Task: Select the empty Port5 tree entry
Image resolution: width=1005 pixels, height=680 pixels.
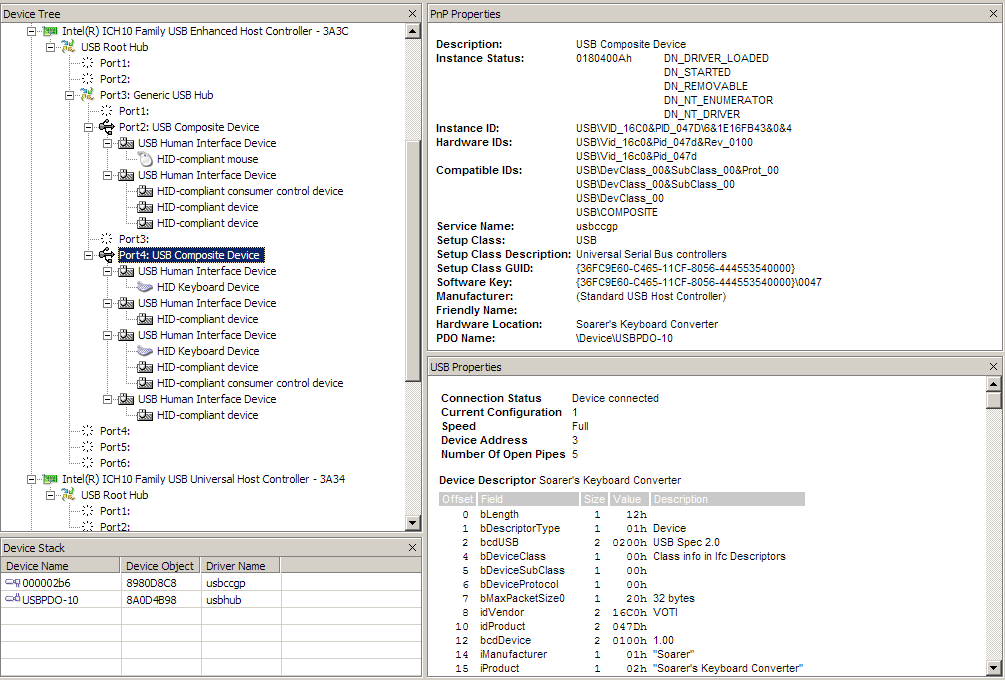Action: [114, 447]
